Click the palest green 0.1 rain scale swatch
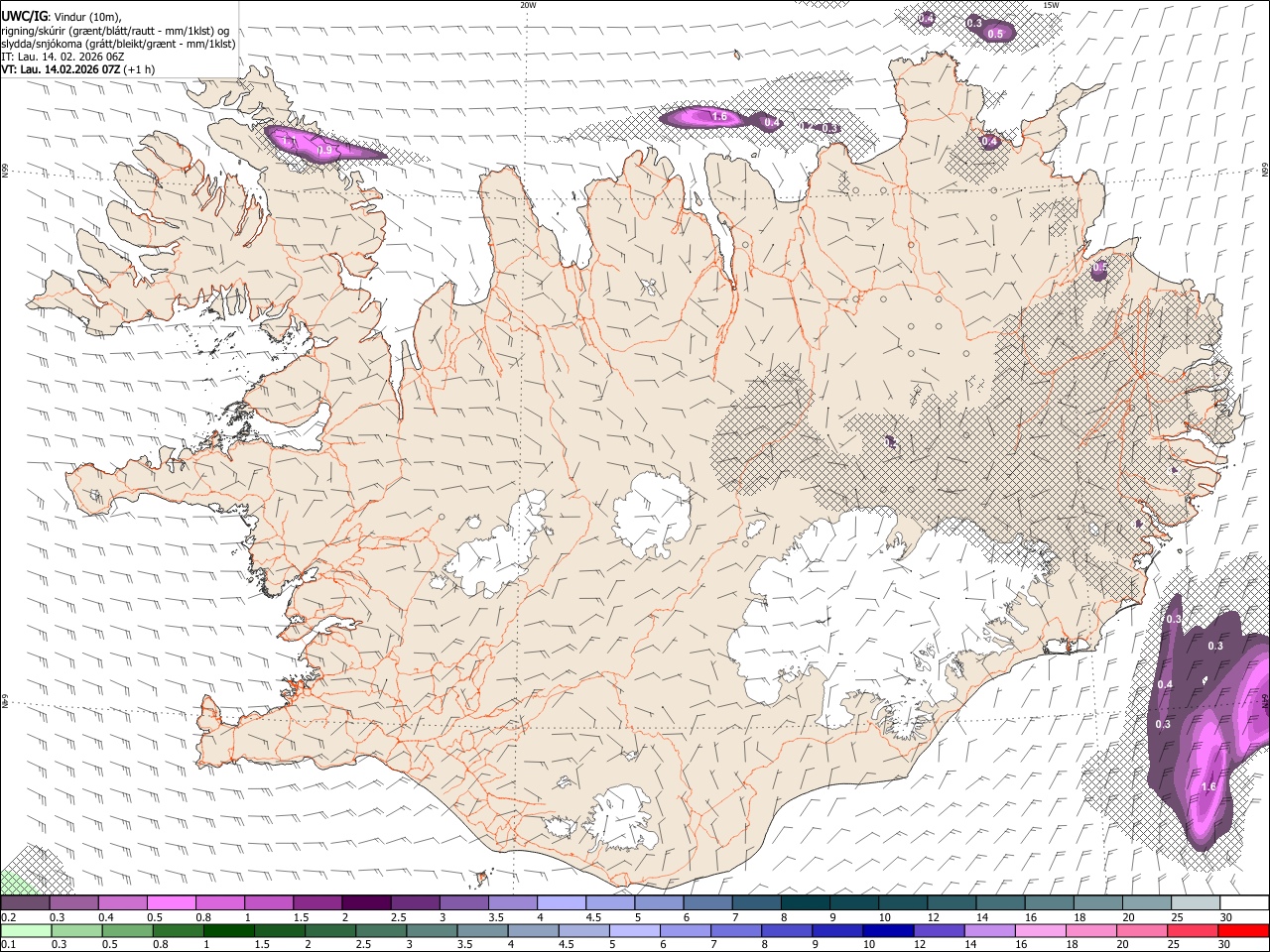 tap(26, 930)
